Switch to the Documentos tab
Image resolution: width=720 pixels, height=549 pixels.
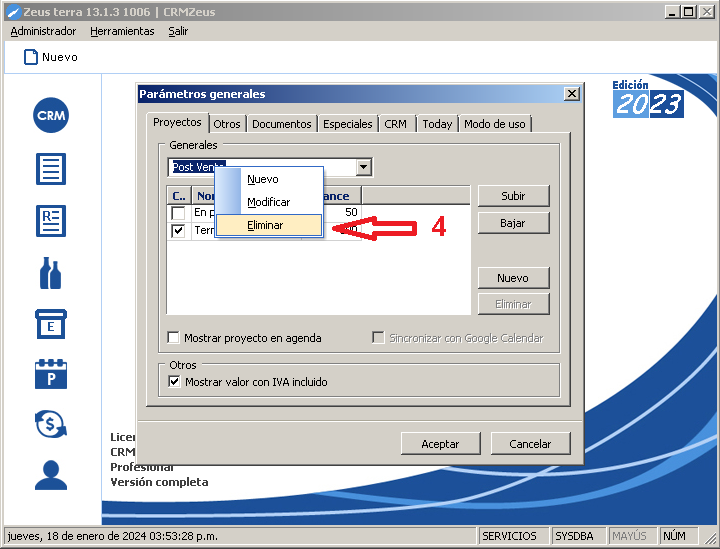click(282, 124)
